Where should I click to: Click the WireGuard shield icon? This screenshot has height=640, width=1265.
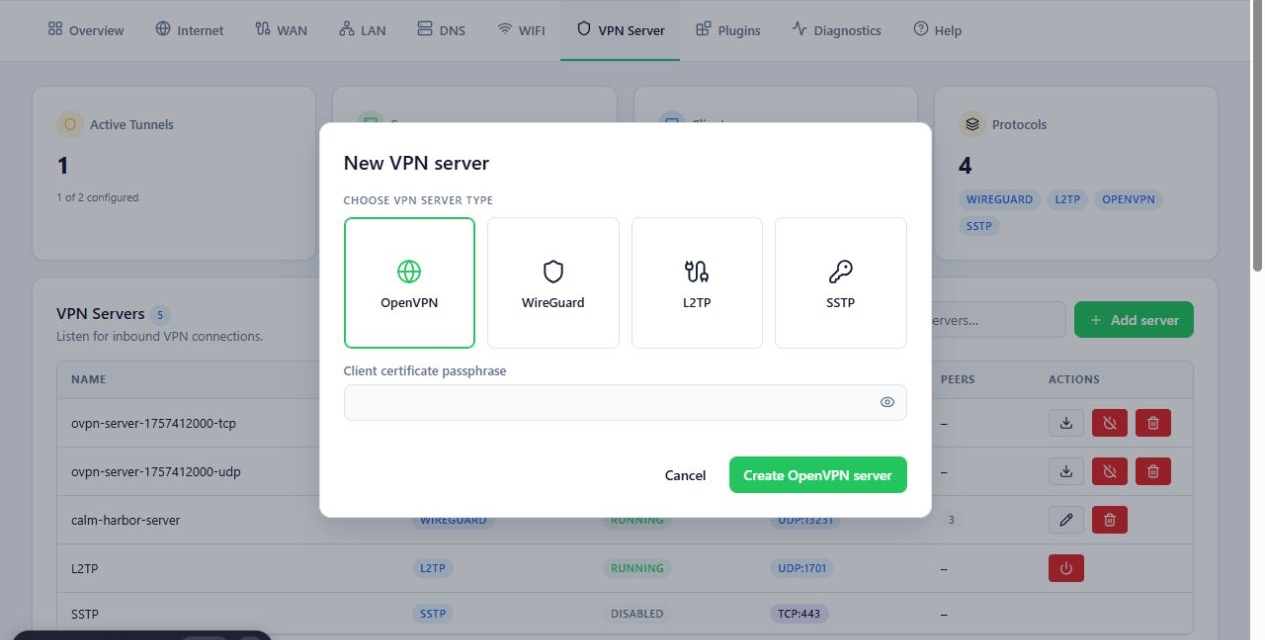click(x=553, y=271)
